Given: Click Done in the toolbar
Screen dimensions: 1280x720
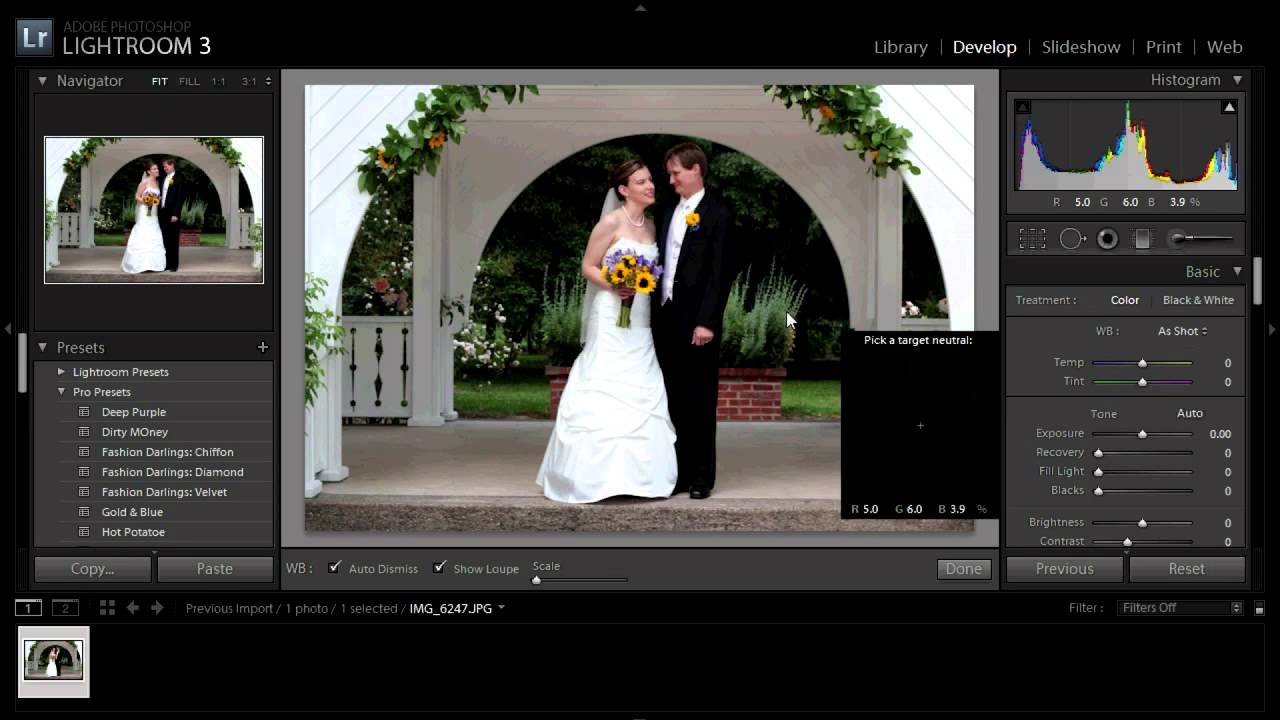Looking at the screenshot, I should (964, 569).
